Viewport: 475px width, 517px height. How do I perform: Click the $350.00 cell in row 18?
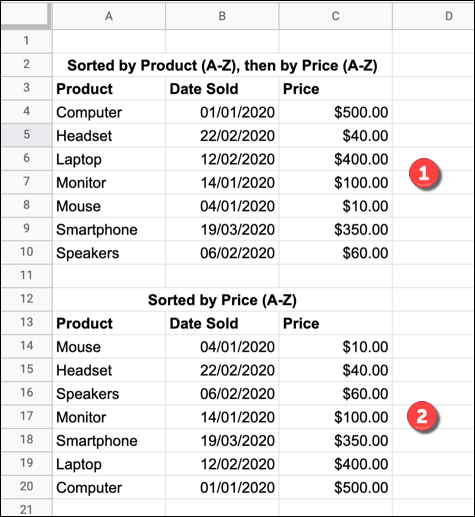coord(335,440)
